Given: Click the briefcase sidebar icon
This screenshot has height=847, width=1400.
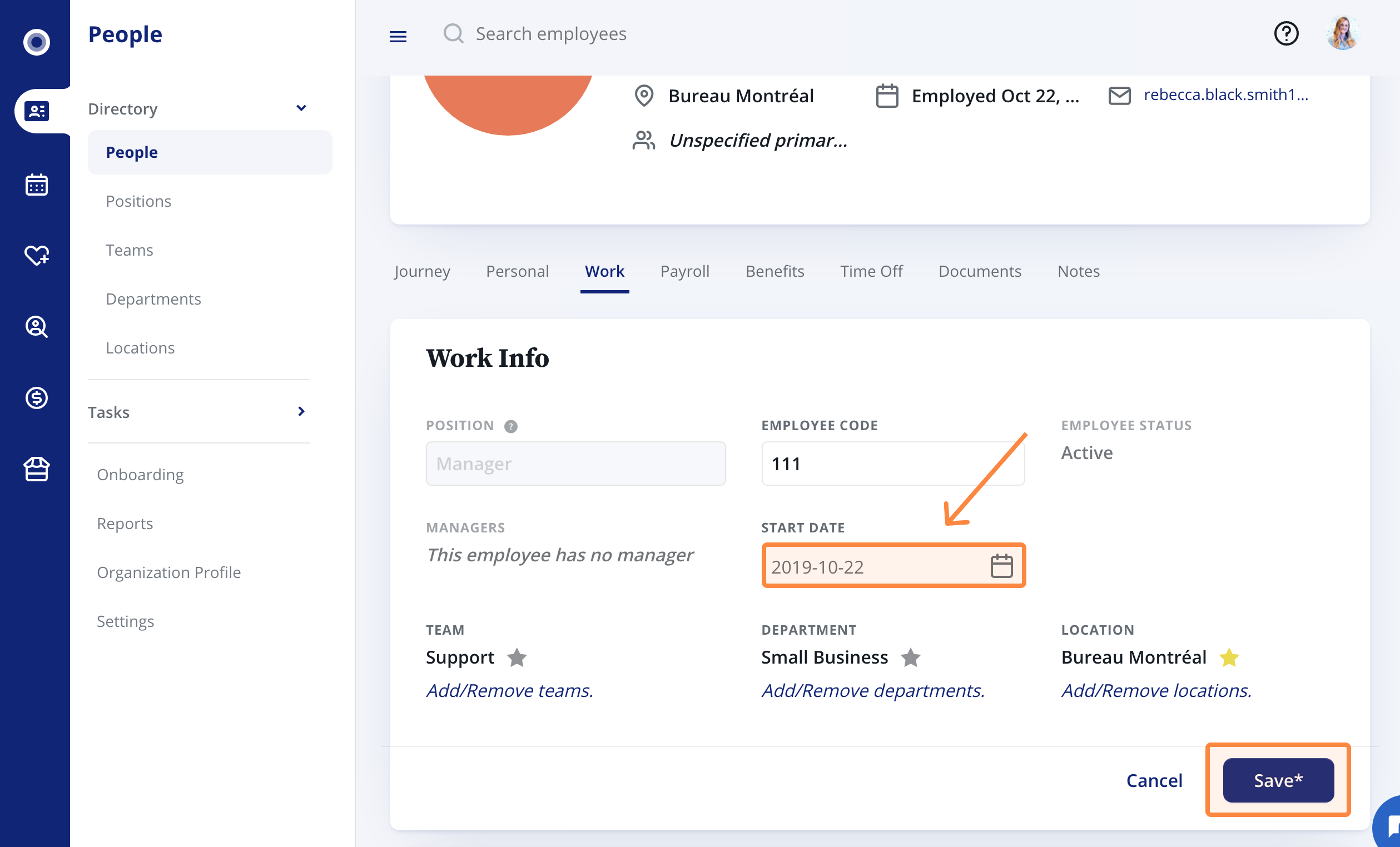Looking at the screenshot, I should 36,469.
